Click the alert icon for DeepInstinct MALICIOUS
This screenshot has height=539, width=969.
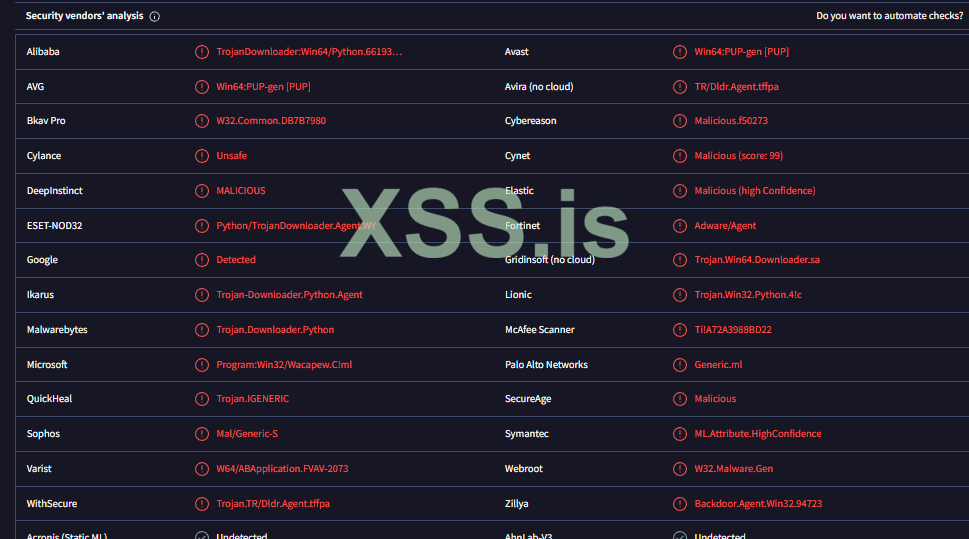point(201,191)
